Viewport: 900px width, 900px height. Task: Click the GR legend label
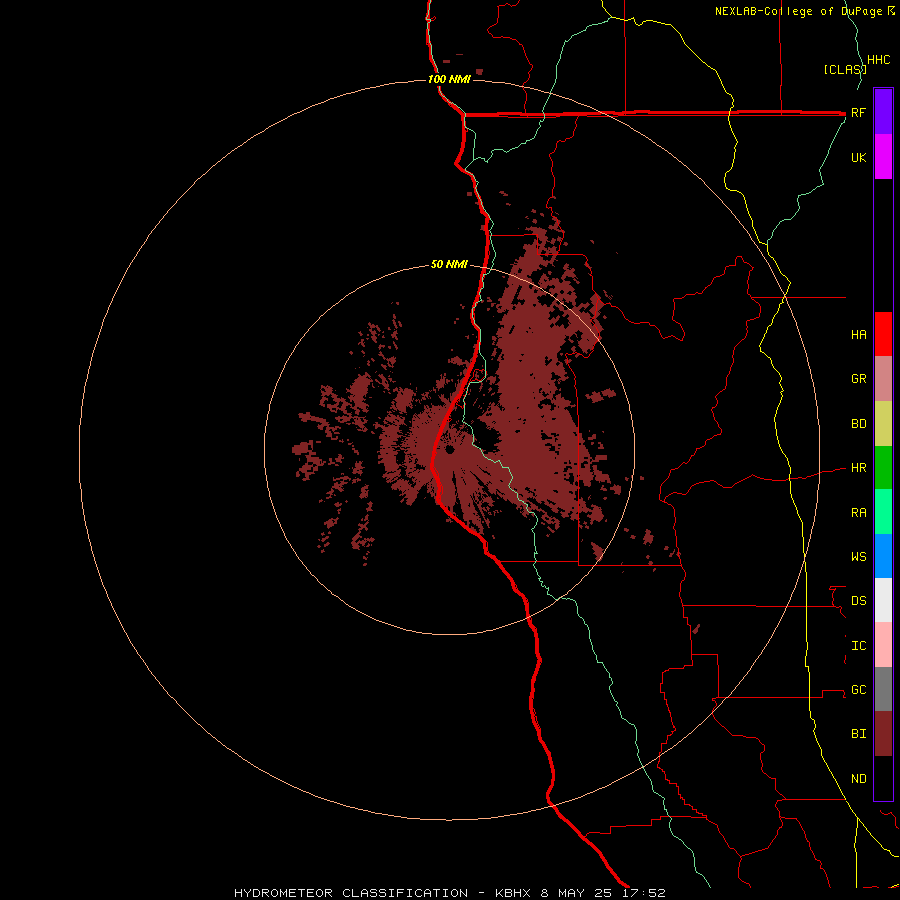click(x=858, y=379)
